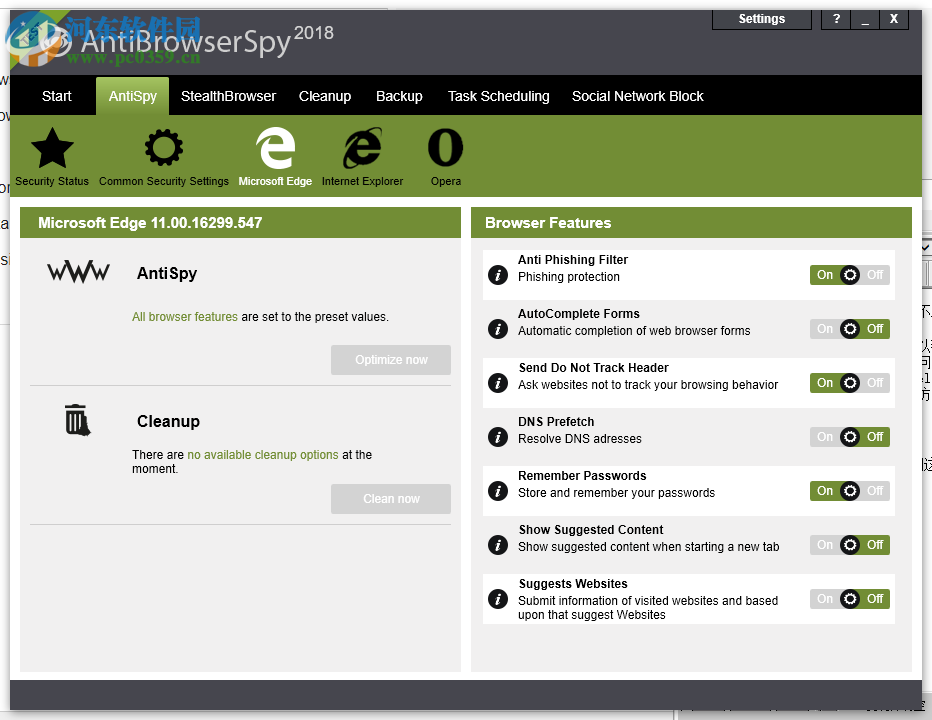Select the Microsoft Edge browser icon

point(275,148)
